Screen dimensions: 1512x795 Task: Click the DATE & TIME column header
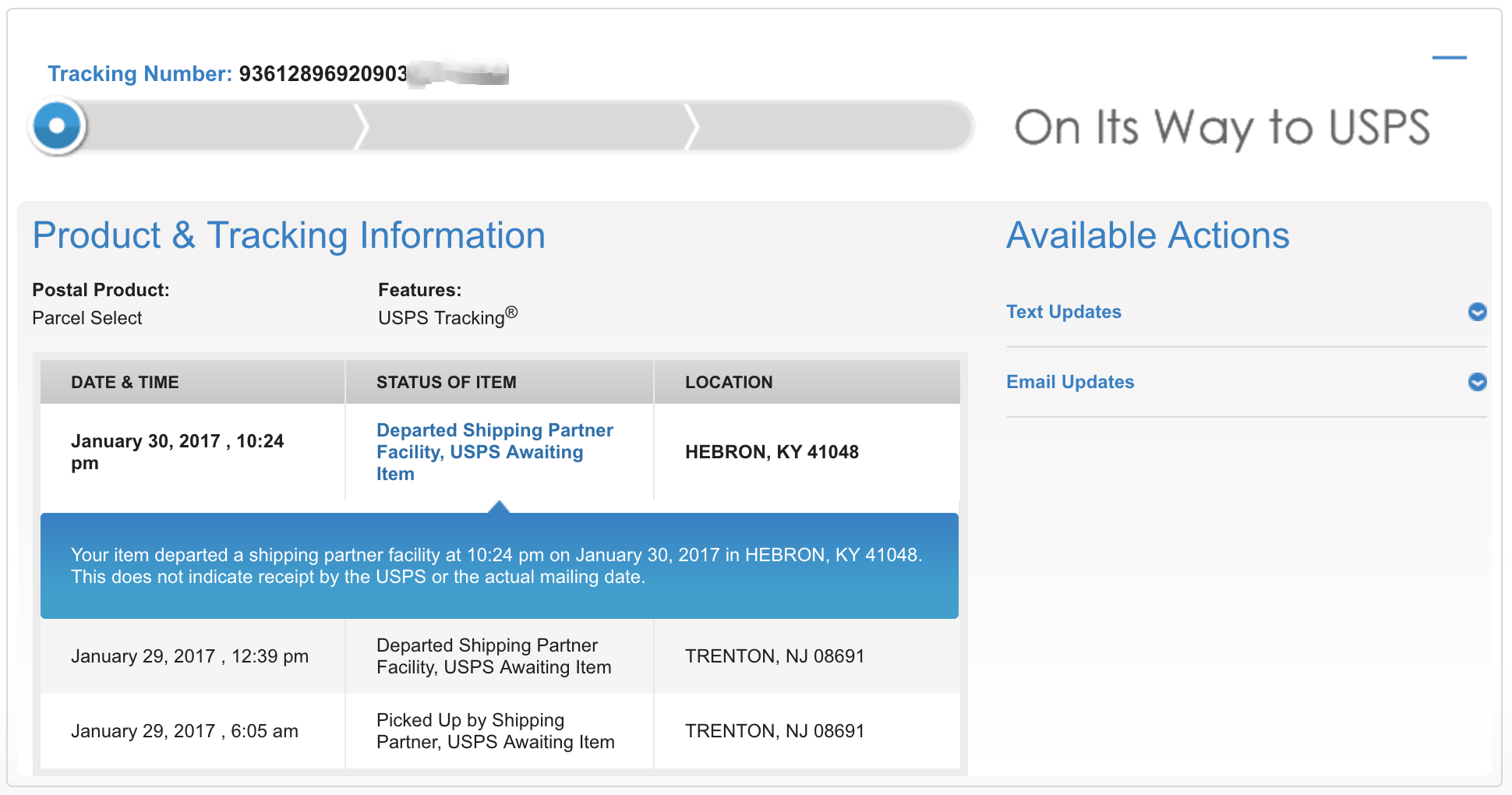click(x=125, y=382)
